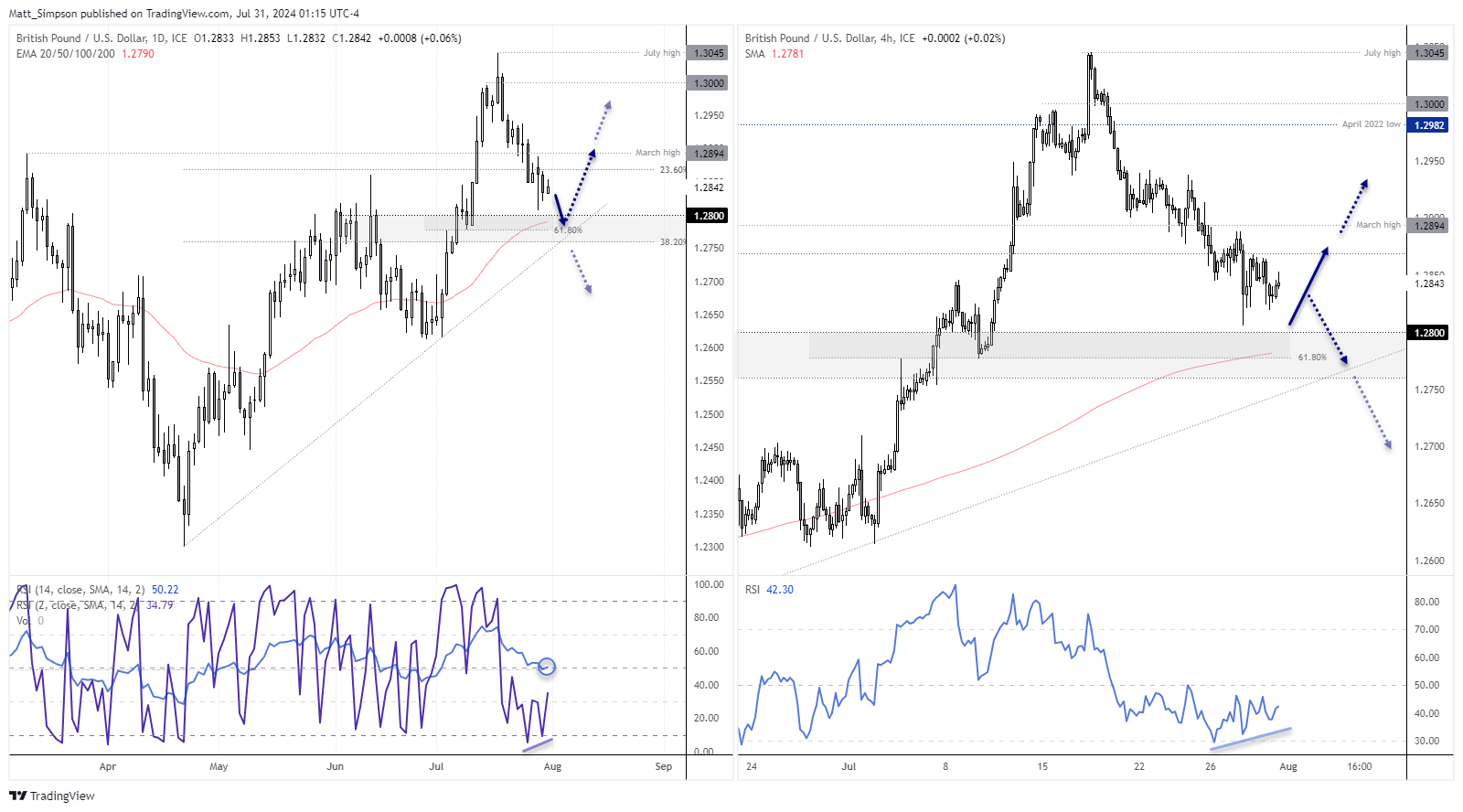The height and width of the screenshot is (812, 1463).
Task: Click the 20.00 level on the 1D RSI axis
Action: (707, 718)
